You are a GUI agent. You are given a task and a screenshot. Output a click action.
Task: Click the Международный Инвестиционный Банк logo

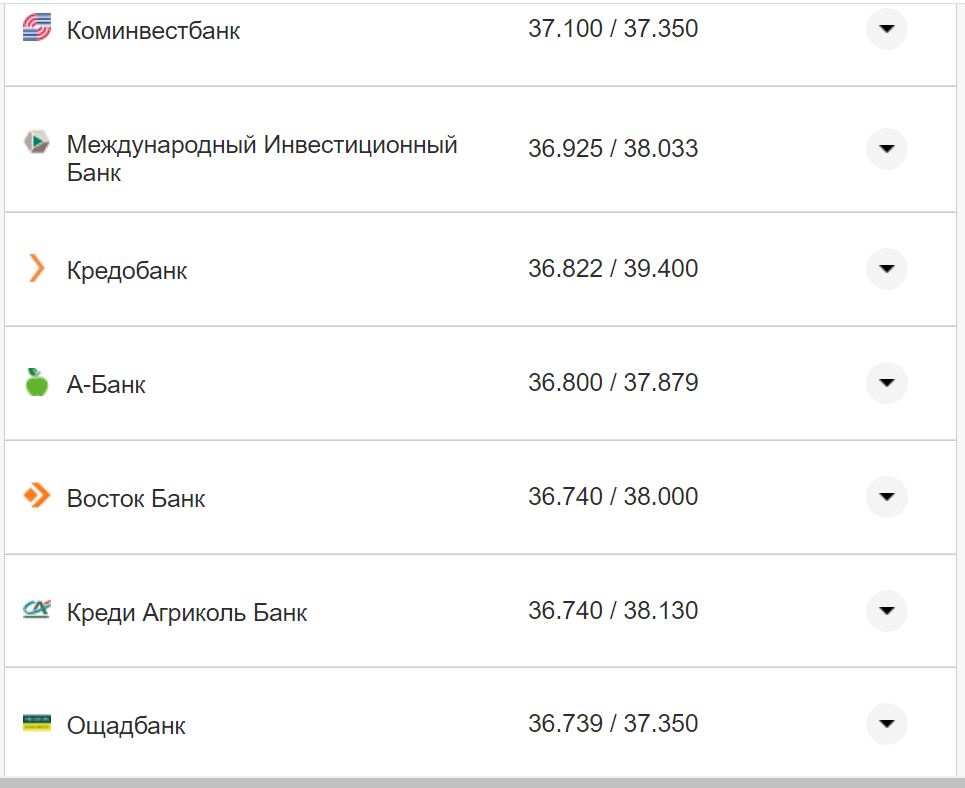pos(37,143)
